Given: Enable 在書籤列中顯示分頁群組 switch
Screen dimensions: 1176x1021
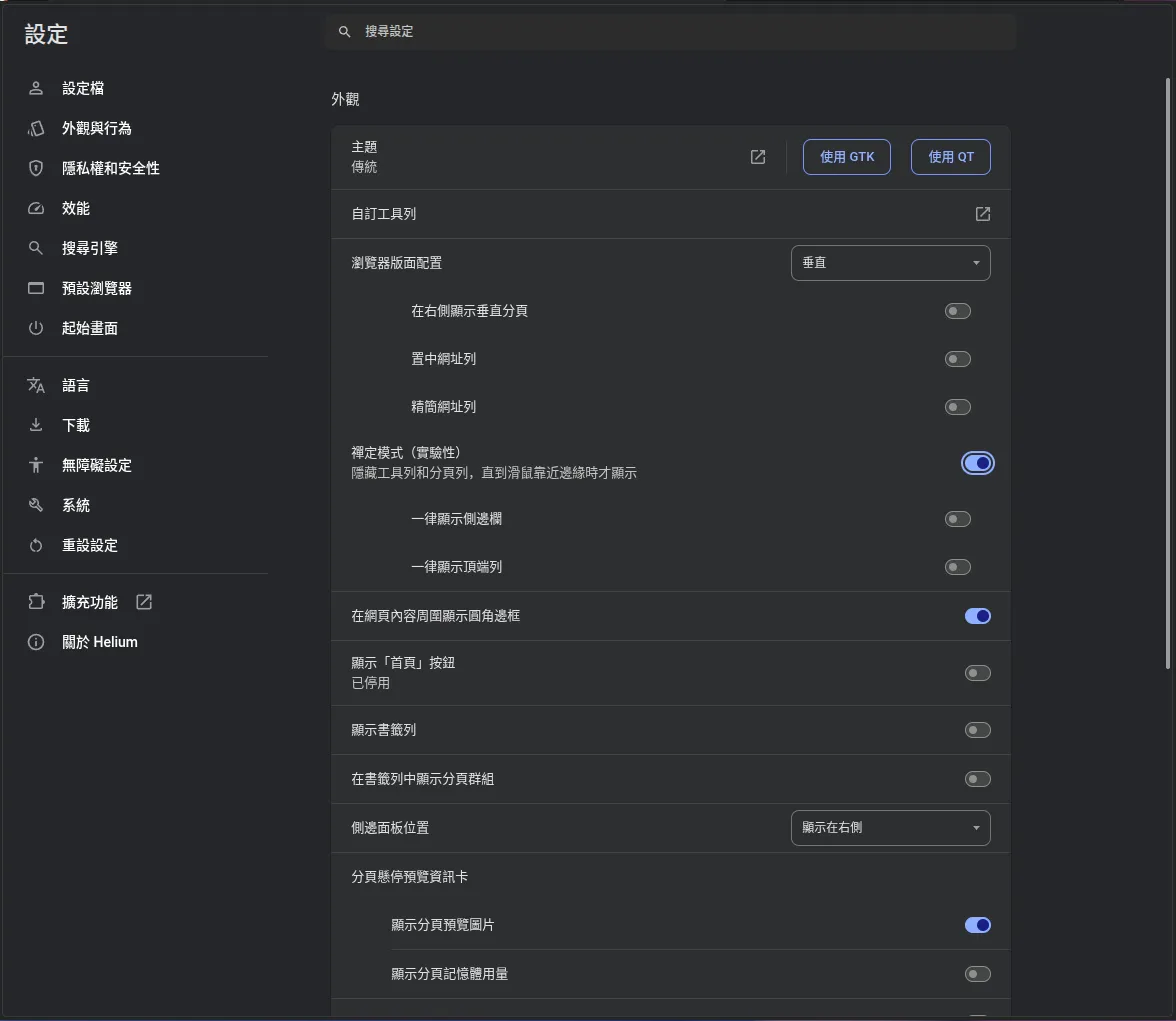Looking at the screenshot, I should coord(977,779).
